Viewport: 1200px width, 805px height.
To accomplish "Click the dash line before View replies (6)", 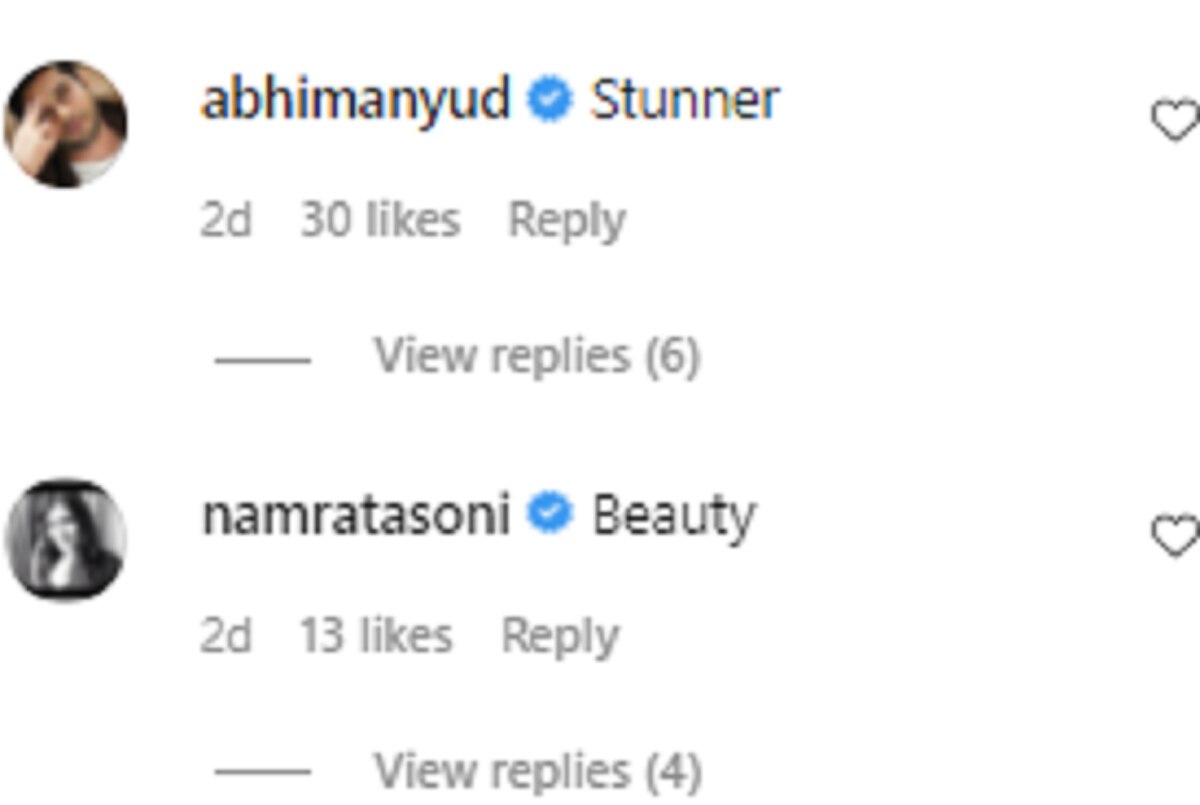I will (x=263, y=359).
